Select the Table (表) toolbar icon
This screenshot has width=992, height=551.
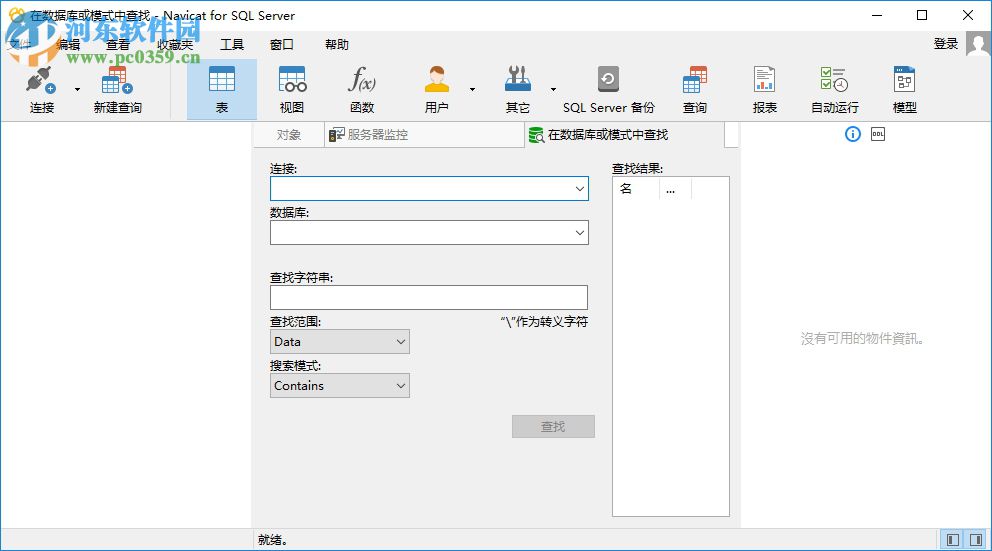(x=222, y=90)
